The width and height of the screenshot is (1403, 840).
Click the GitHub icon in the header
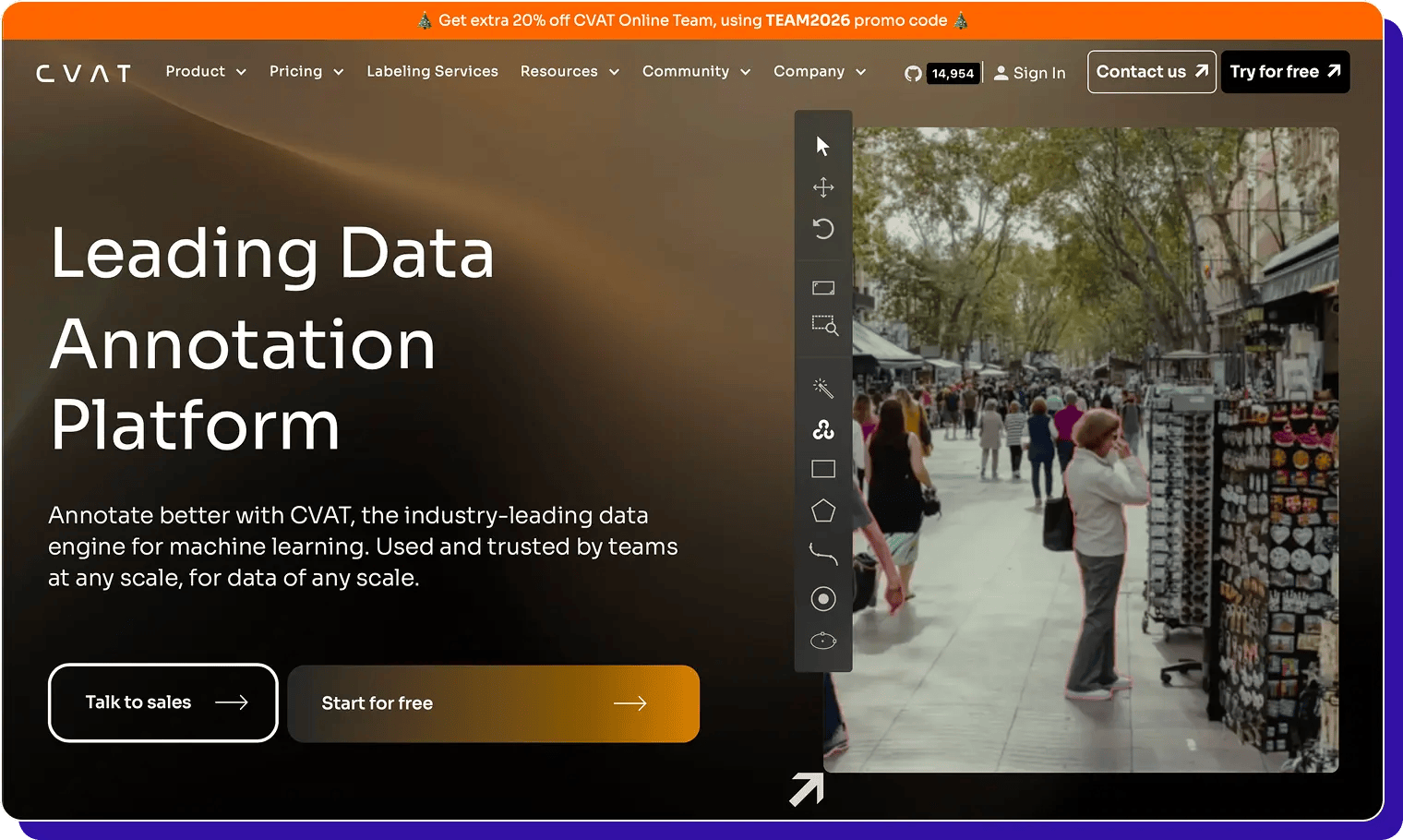[913, 73]
